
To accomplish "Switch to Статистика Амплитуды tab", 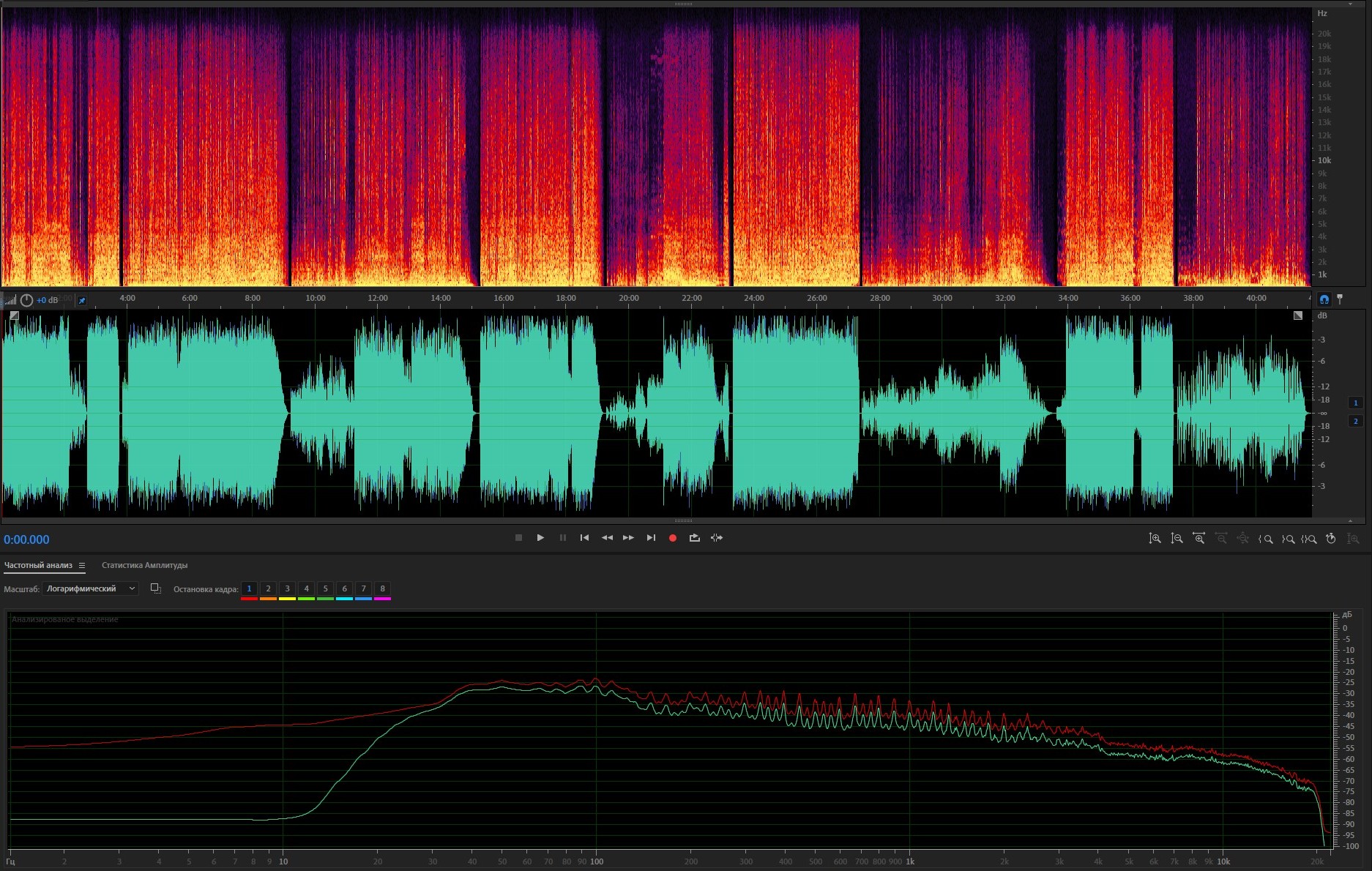I will (x=144, y=566).
